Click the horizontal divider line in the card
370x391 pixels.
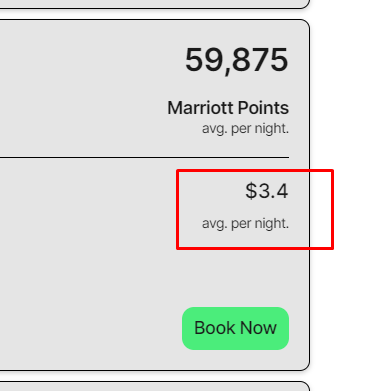pos(144,157)
